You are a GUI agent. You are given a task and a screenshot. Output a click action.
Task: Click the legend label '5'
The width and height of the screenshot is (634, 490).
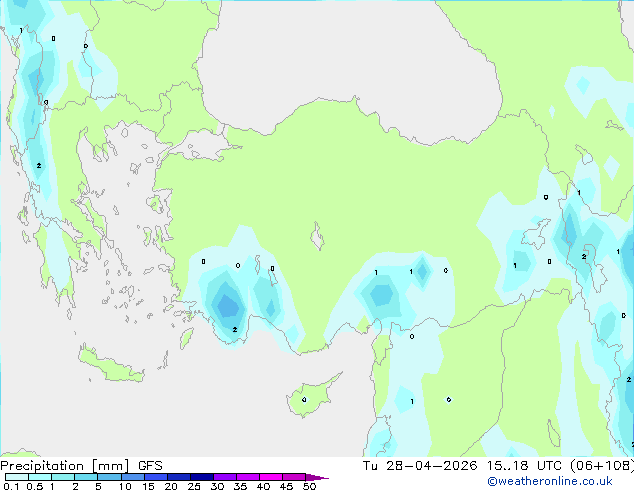[x=98, y=486]
